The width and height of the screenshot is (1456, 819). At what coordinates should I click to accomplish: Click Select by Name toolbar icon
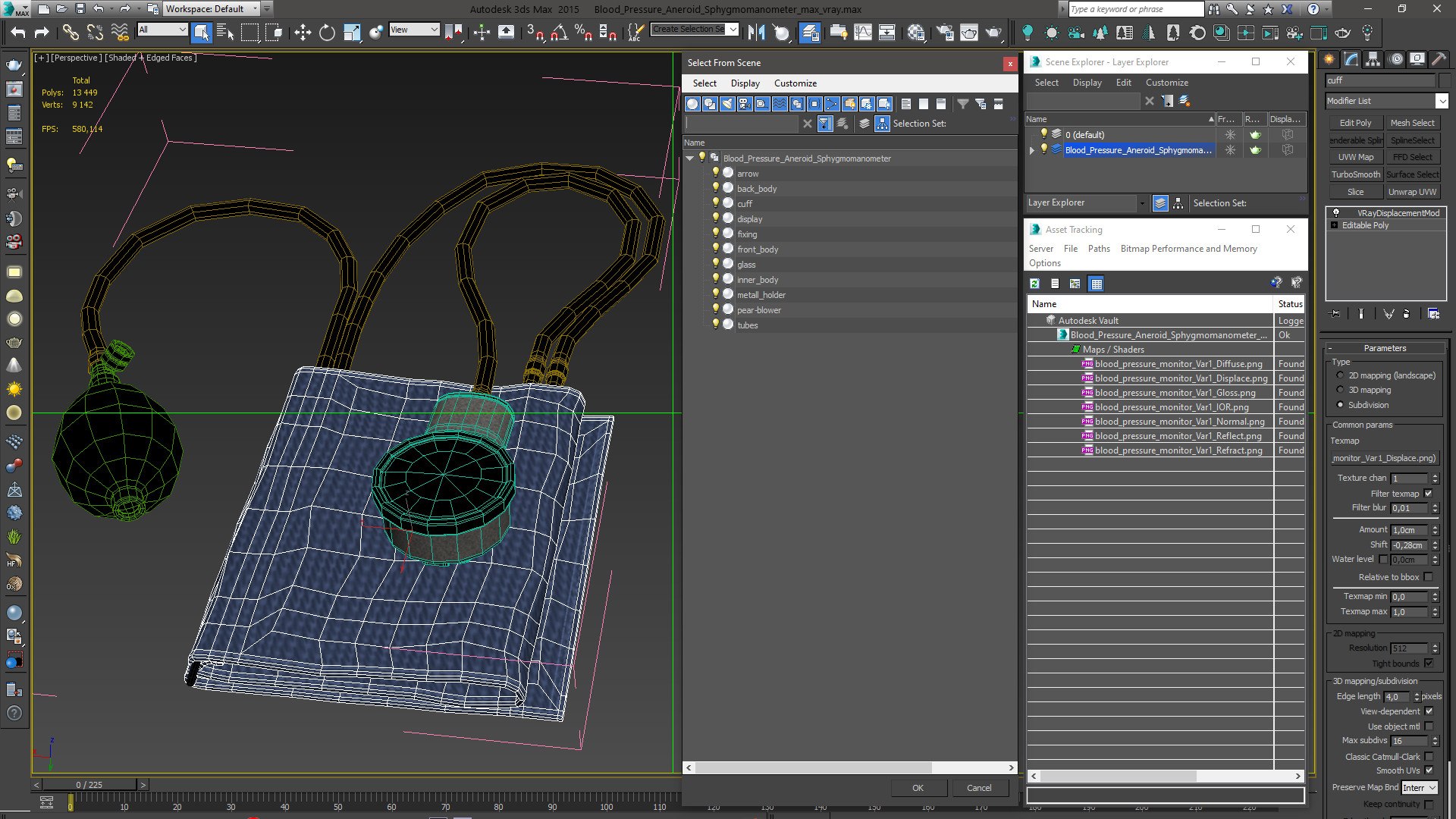click(225, 32)
